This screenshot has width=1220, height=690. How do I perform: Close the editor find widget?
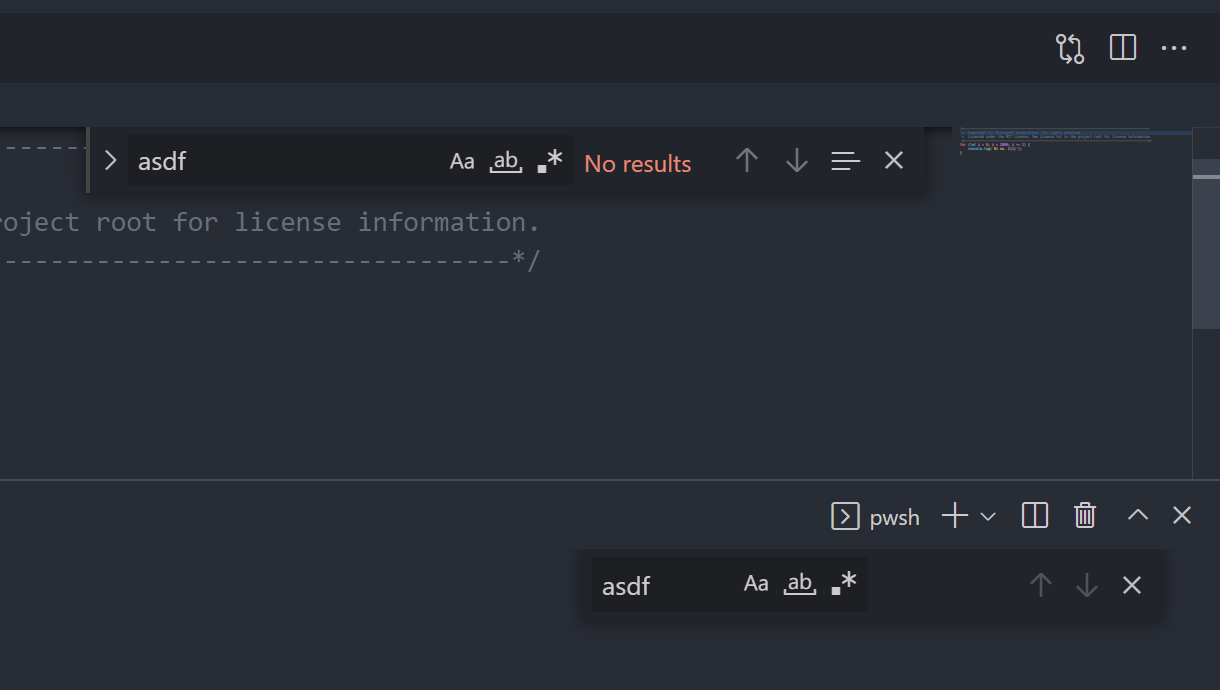tap(893, 160)
